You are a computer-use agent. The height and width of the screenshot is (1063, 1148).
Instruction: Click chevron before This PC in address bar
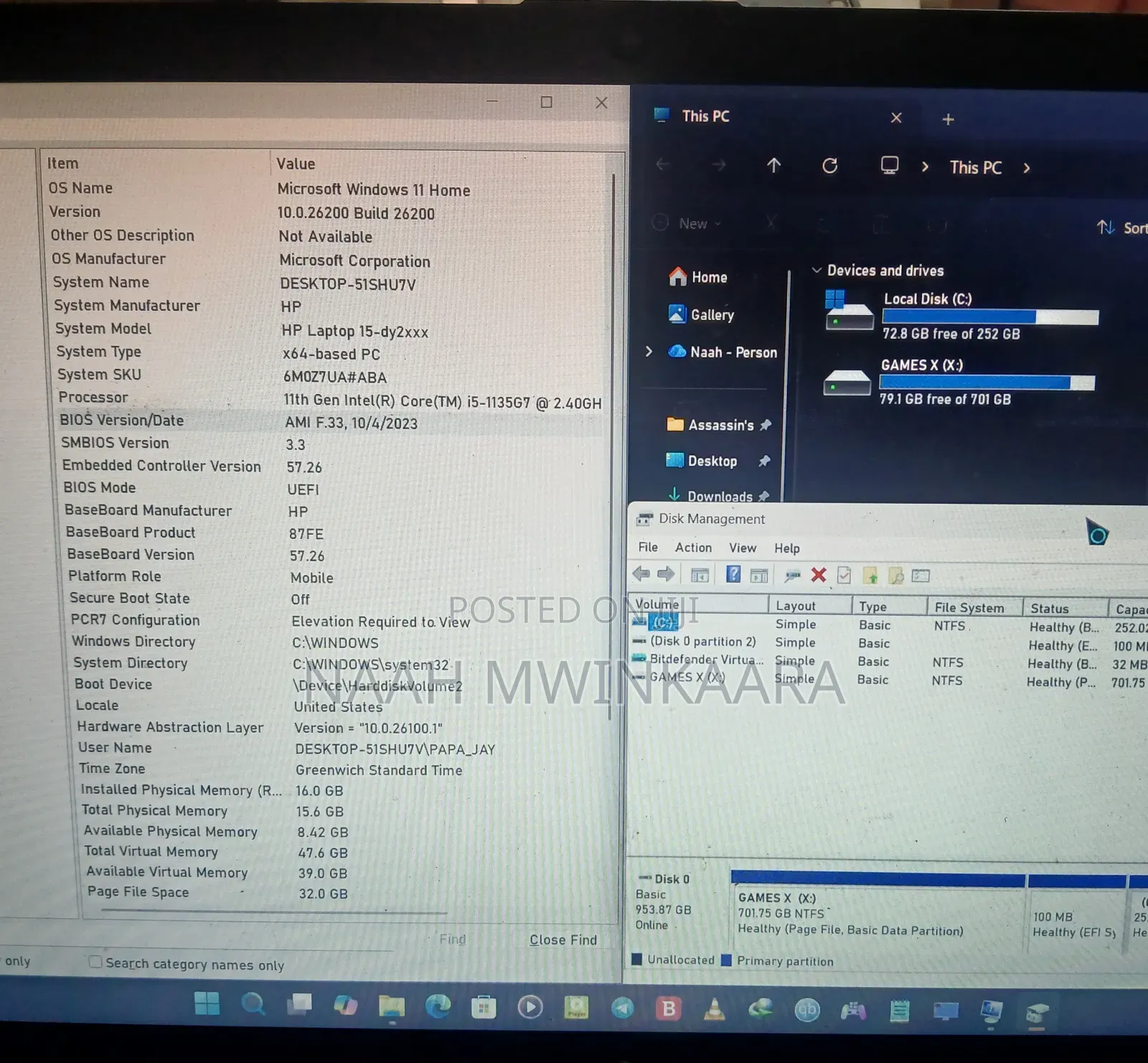coord(925,167)
